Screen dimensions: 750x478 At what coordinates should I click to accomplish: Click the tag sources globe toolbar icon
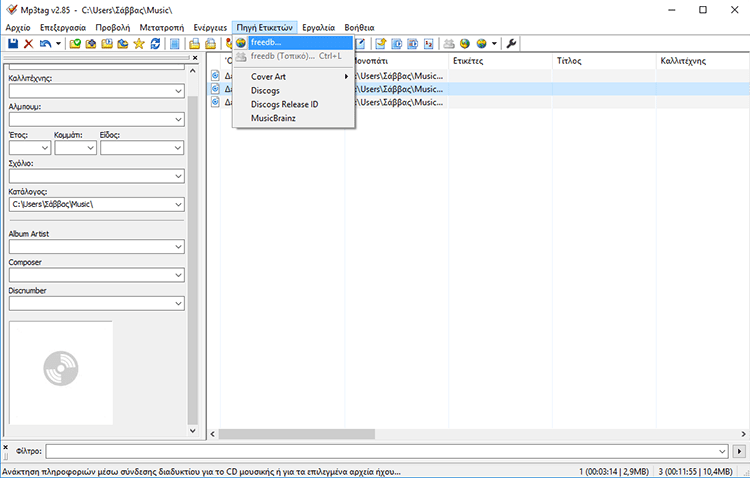(482, 44)
